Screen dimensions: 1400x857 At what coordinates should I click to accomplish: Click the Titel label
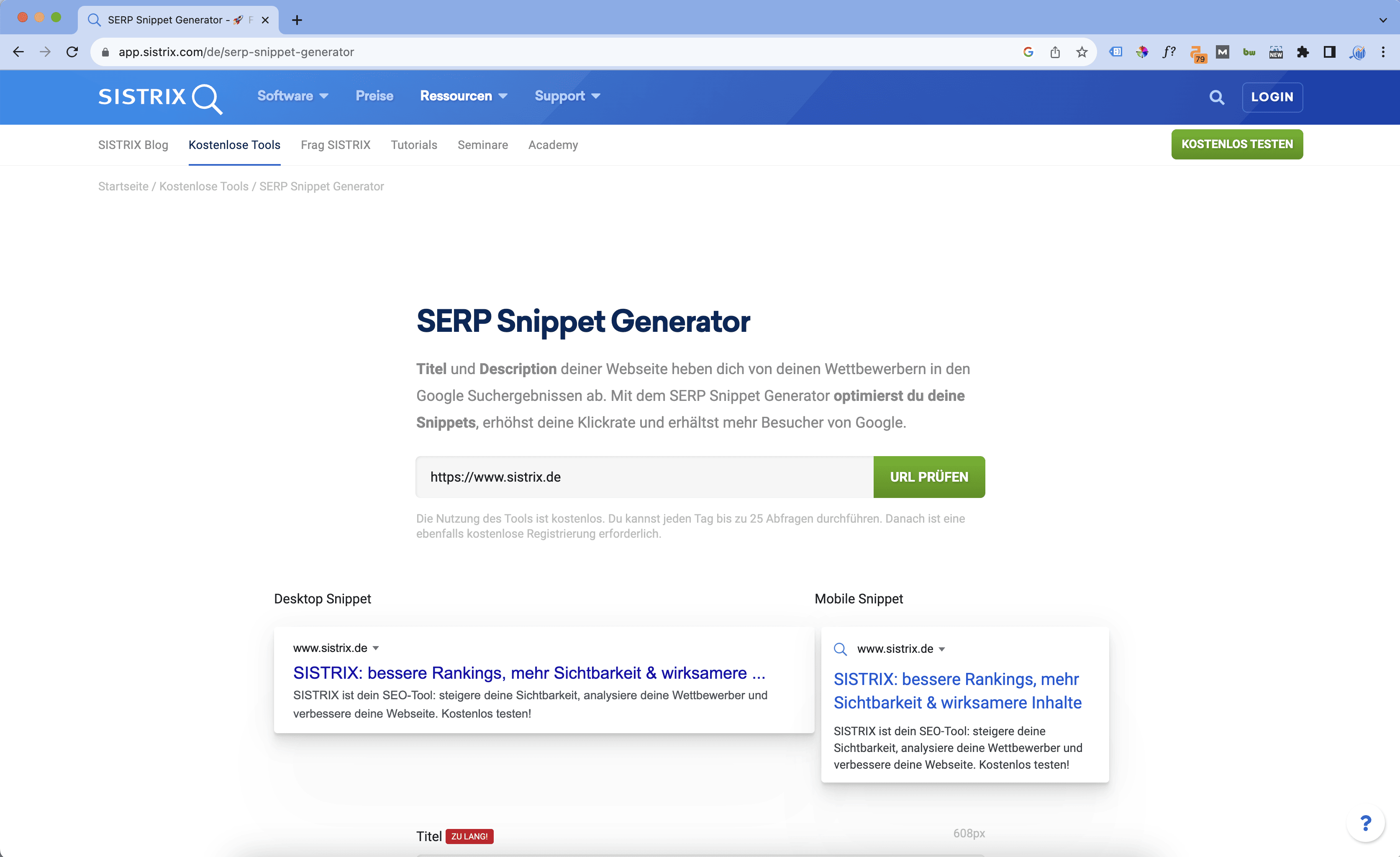point(428,836)
